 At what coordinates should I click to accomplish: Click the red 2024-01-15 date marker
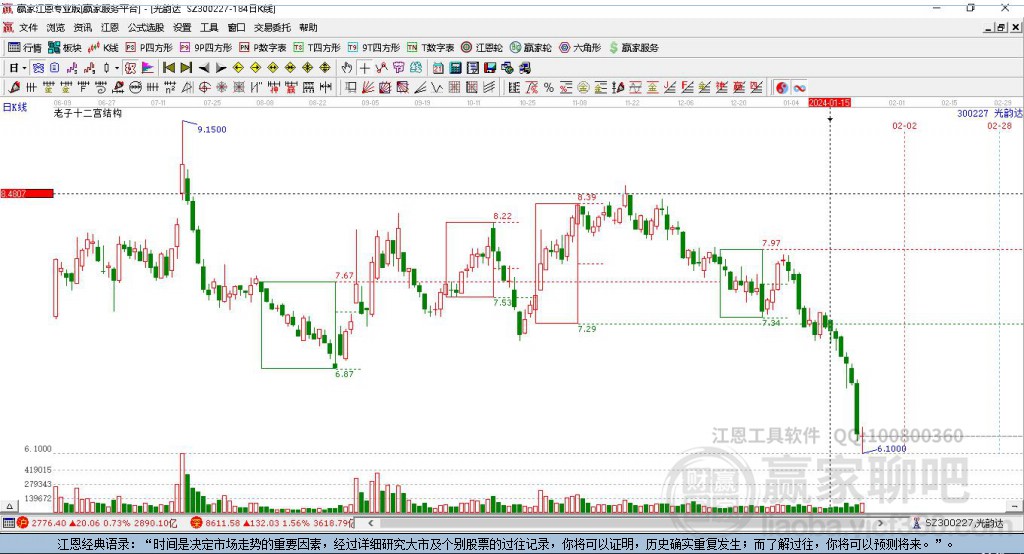click(x=829, y=103)
